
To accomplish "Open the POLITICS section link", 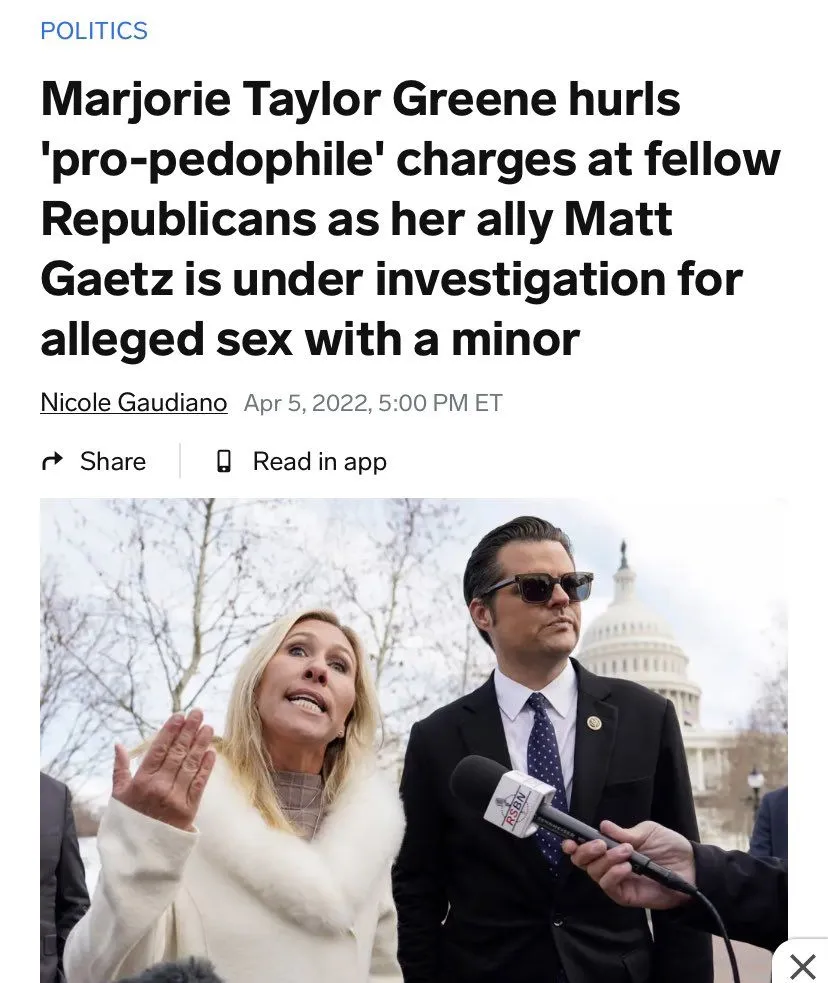I will pos(94,31).
